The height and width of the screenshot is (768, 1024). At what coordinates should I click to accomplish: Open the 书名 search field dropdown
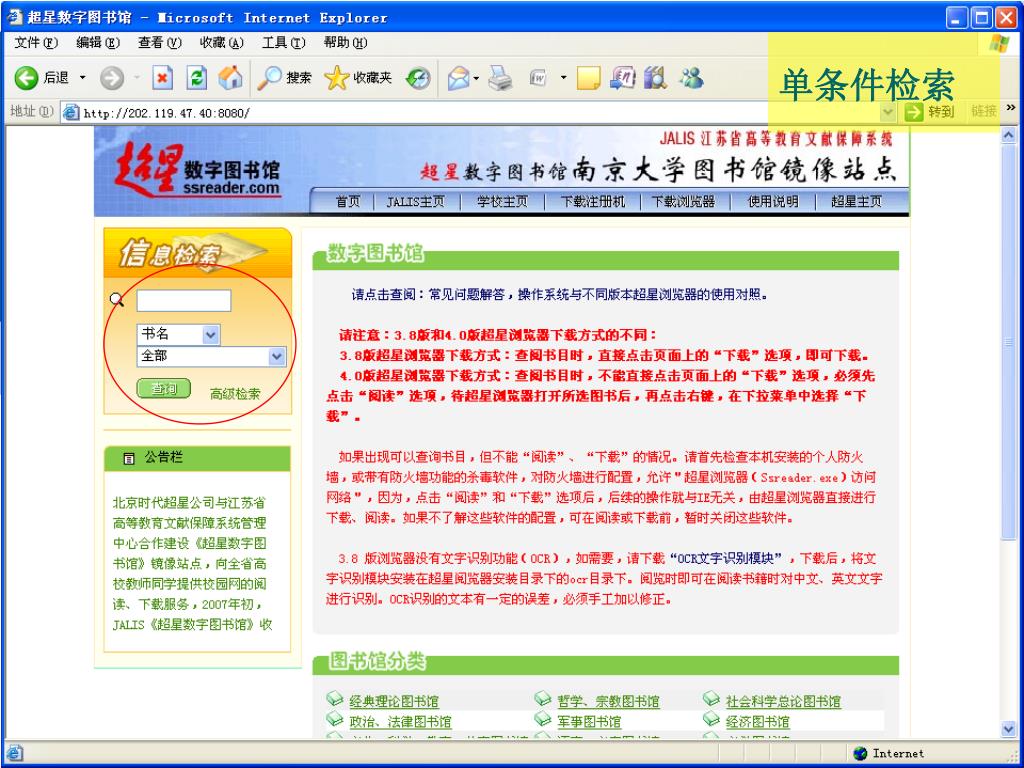210,335
